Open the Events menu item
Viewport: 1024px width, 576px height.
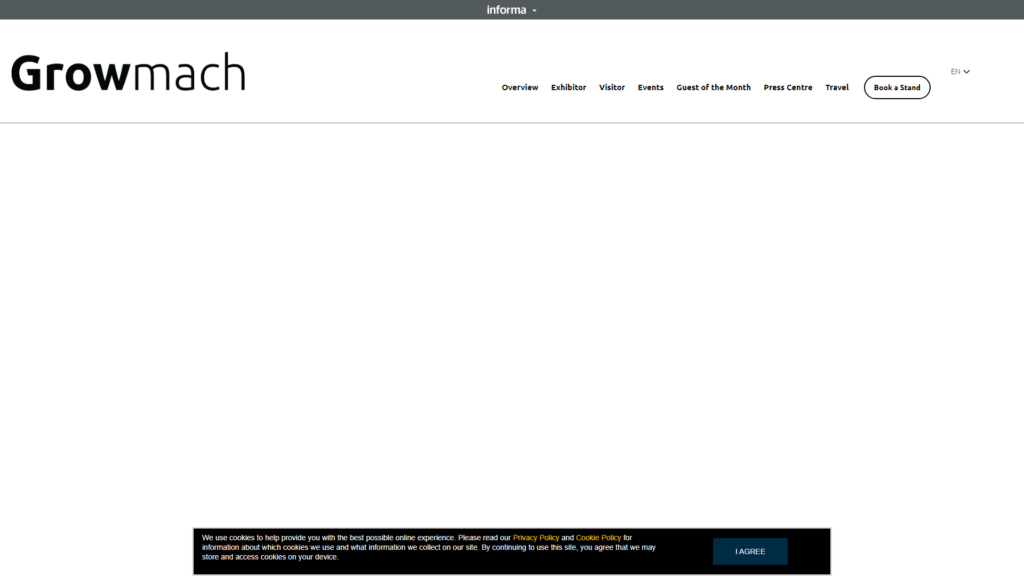650,88
